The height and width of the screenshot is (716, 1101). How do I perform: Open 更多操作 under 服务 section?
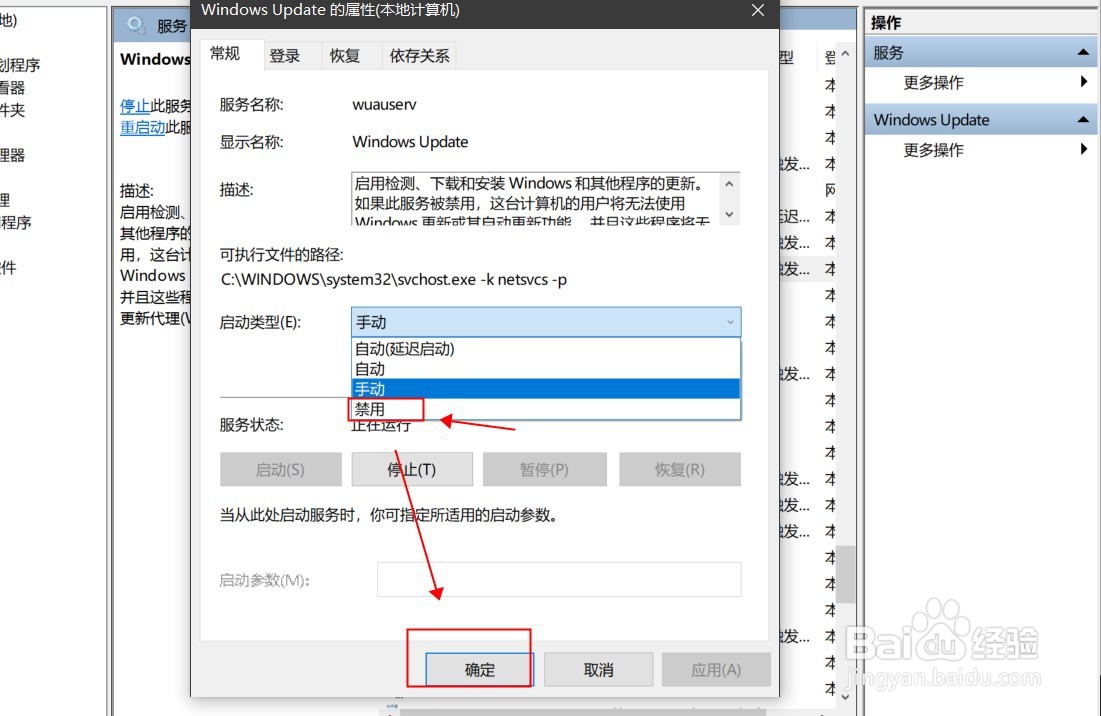[x=933, y=83]
